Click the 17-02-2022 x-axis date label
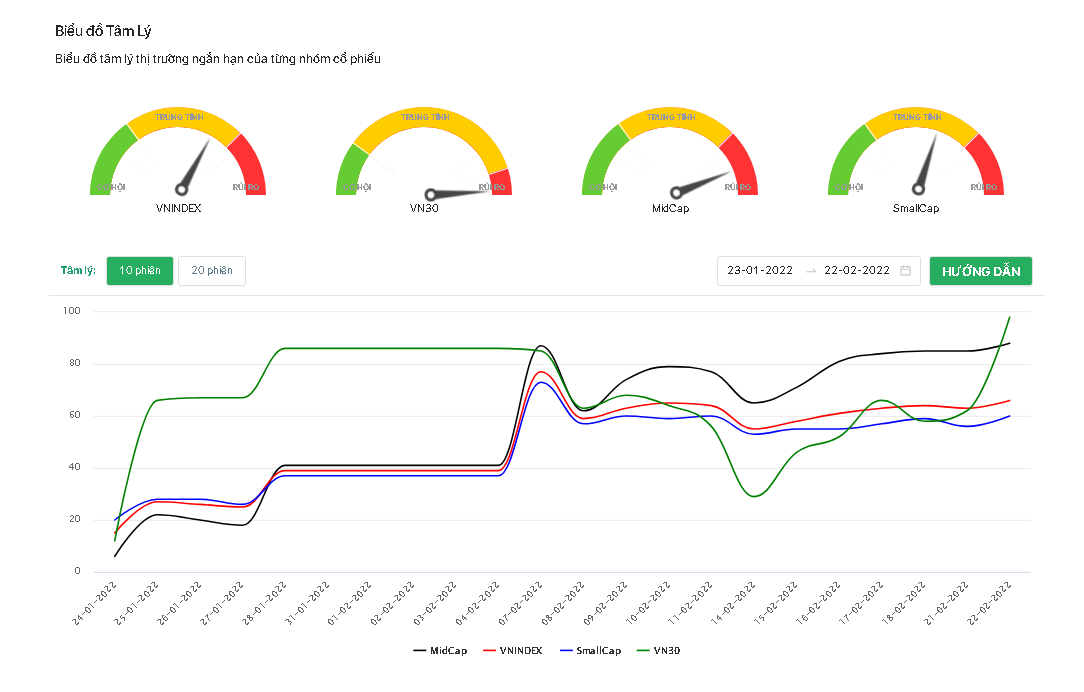 863,603
